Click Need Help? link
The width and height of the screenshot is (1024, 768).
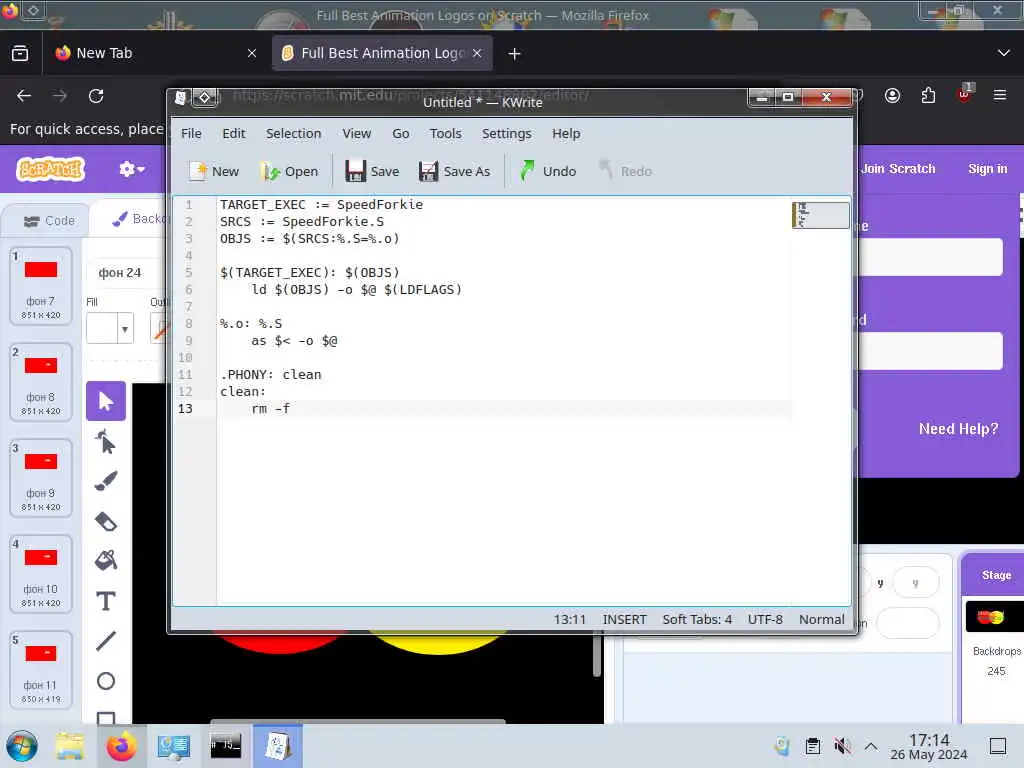tap(958, 428)
